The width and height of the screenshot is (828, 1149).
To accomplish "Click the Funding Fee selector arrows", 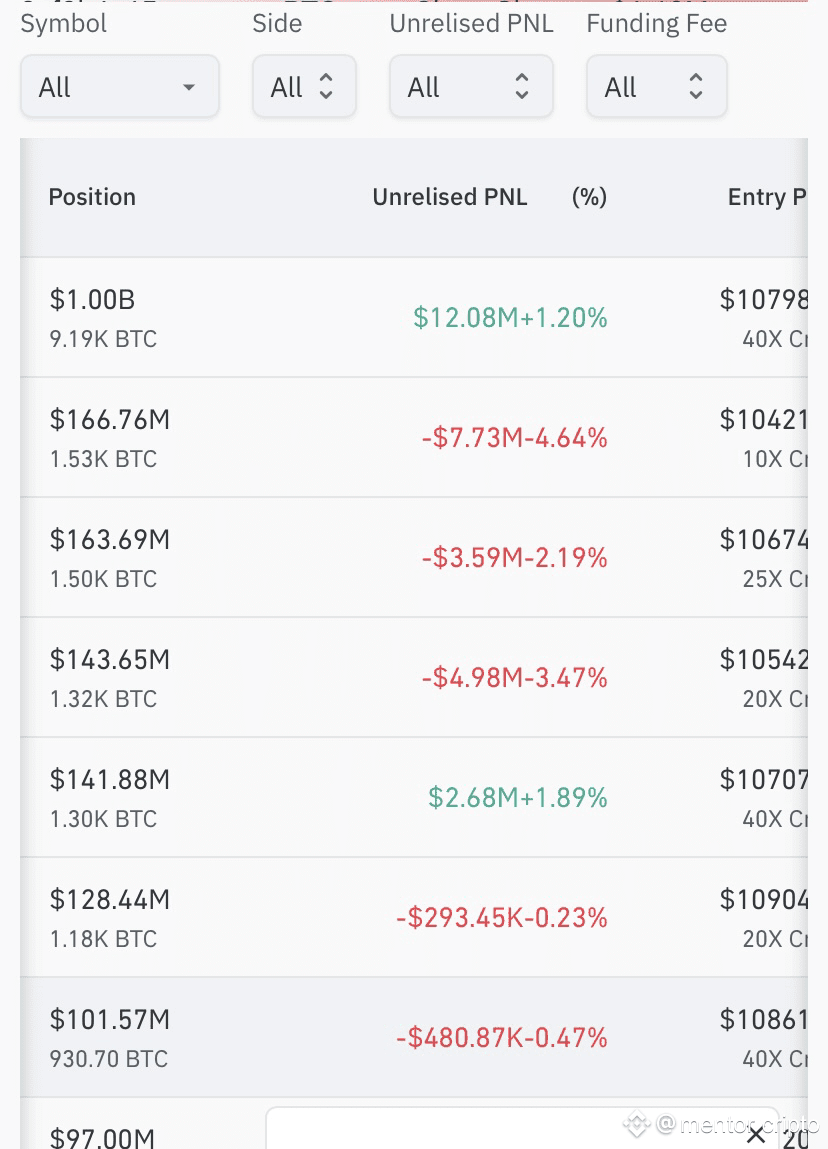I will click(x=696, y=86).
